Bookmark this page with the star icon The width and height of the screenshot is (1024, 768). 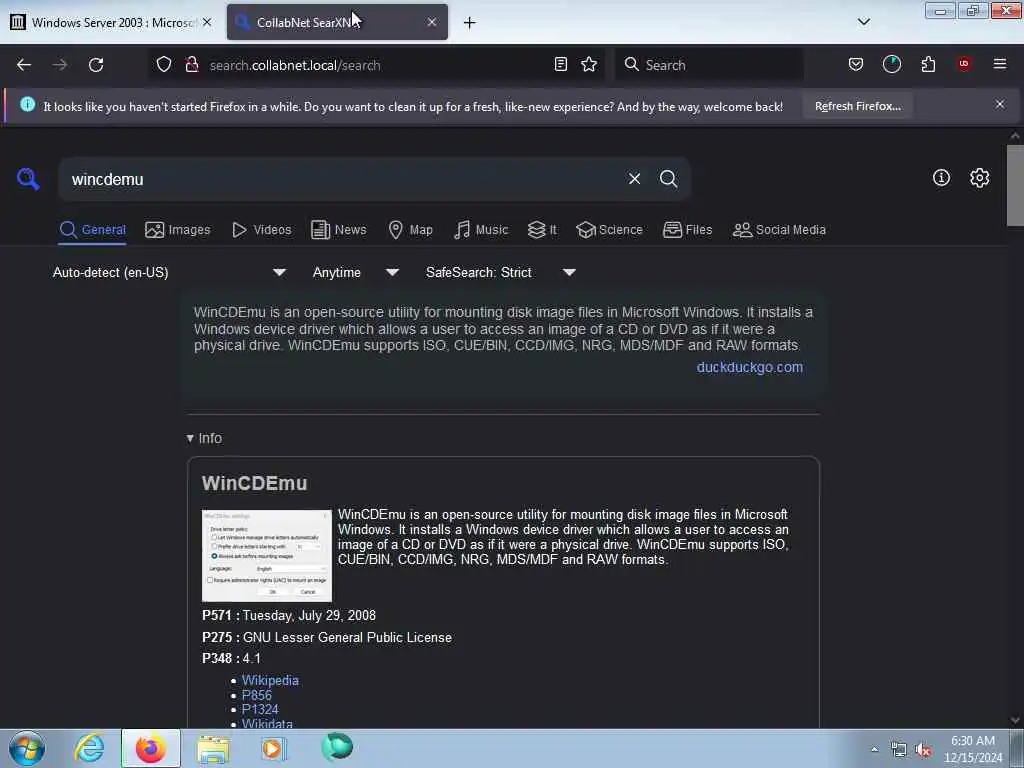click(x=589, y=65)
